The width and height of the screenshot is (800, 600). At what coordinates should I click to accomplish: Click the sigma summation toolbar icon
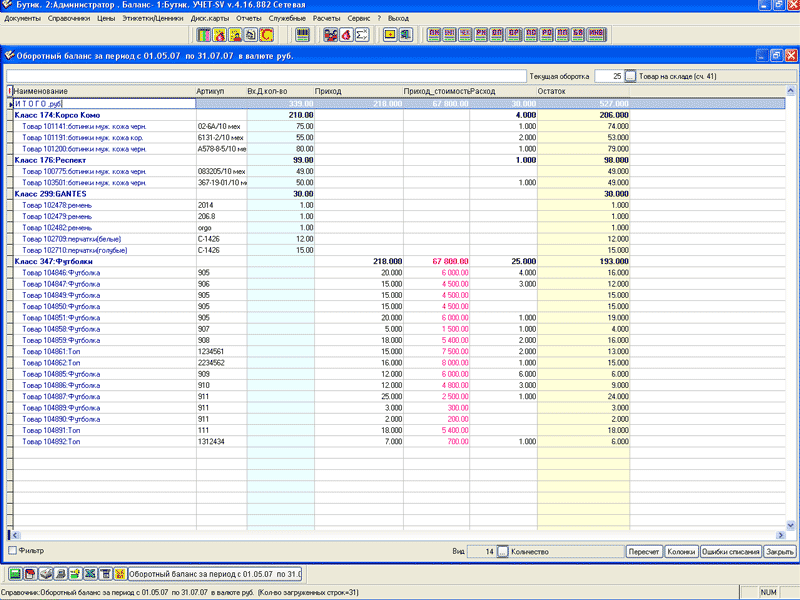point(363,35)
